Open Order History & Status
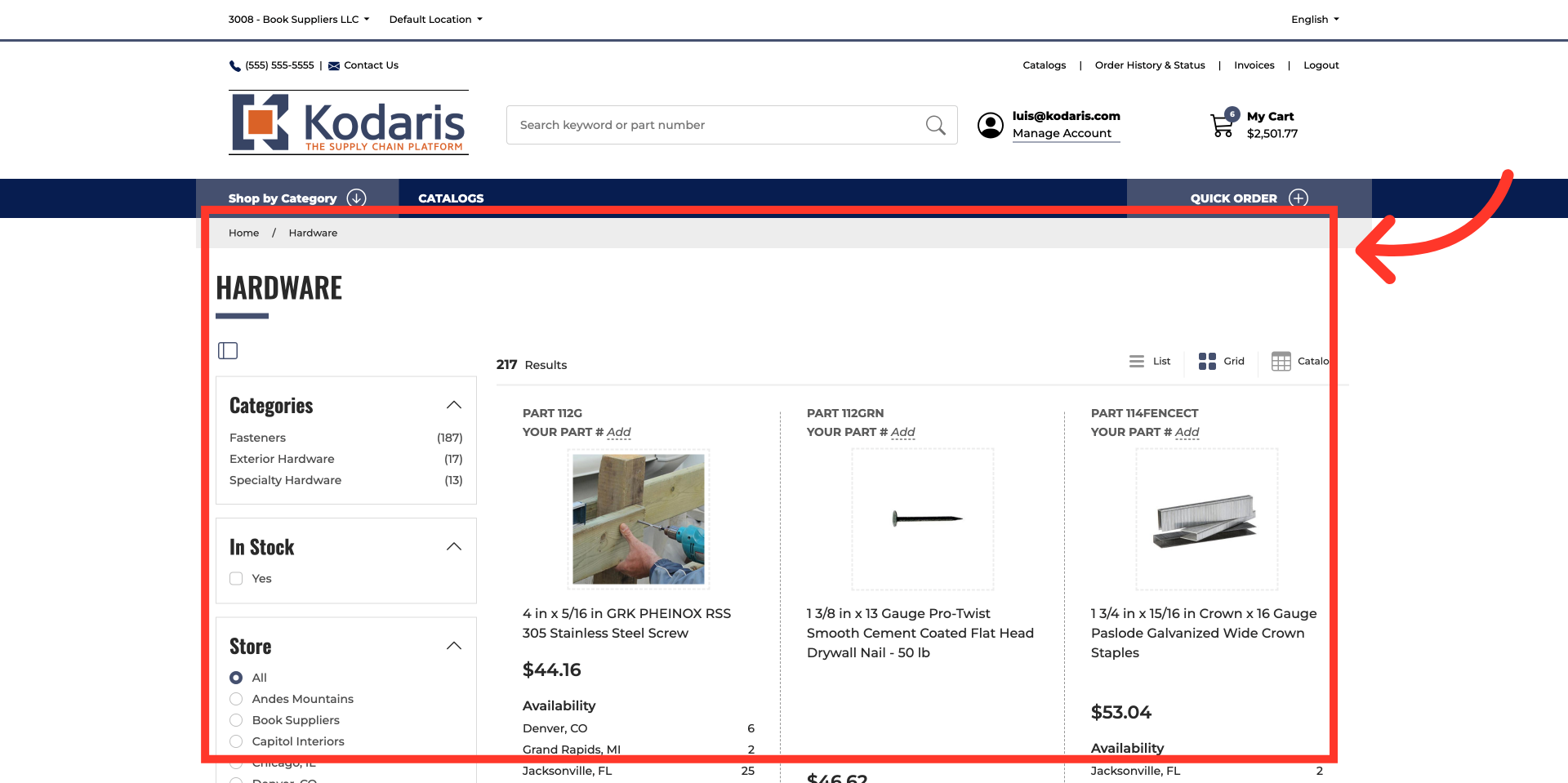Screen dimensions: 1568x783 pos(1150,65)
